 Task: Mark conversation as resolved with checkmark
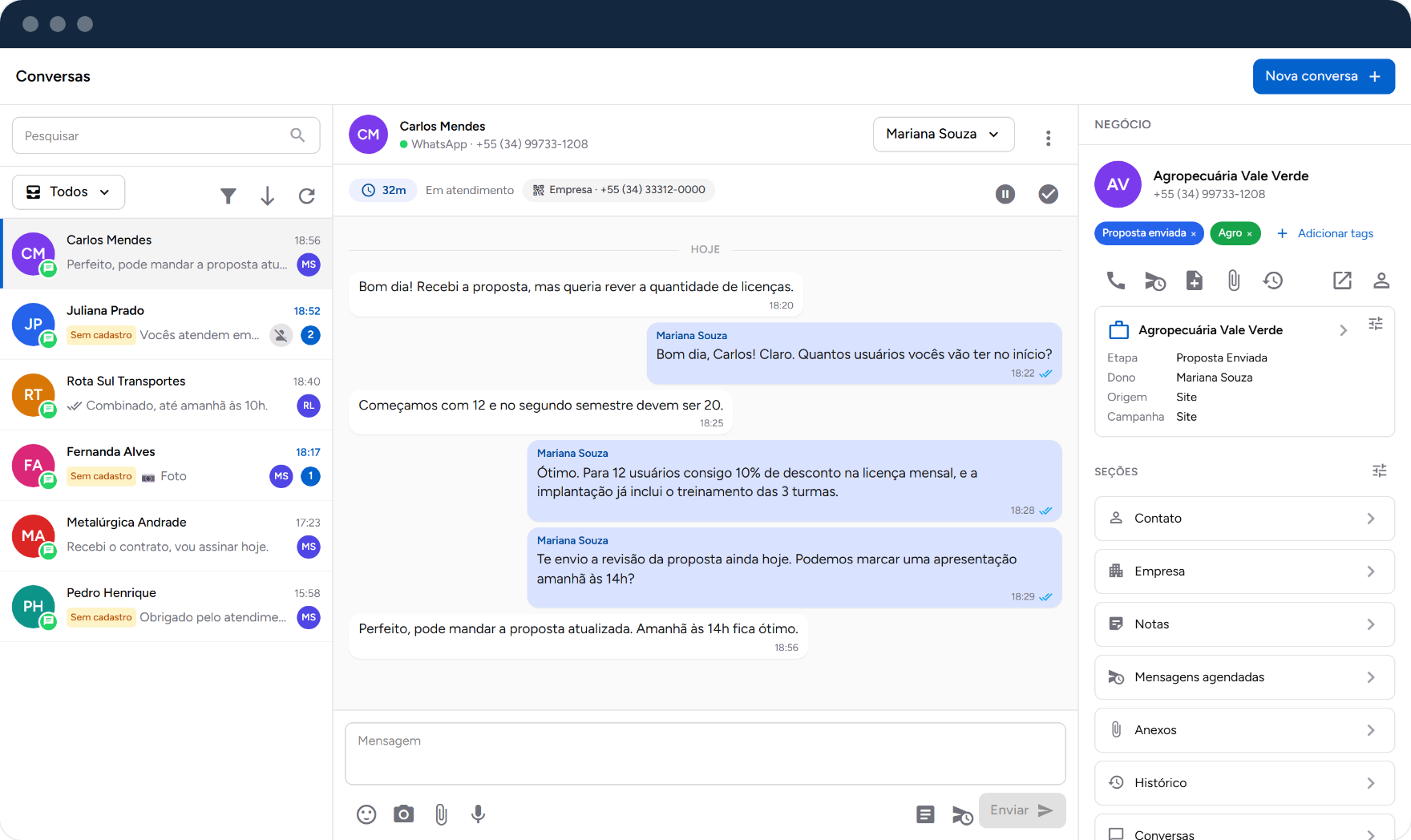pyautogui.click(x=1049, y=193)
